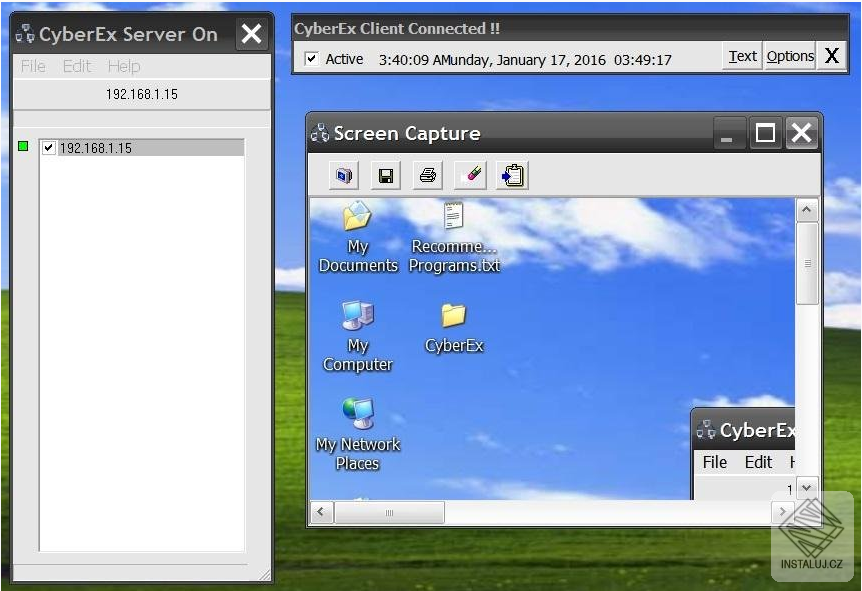The height and width of the screenshot is (591, 862).
Task: Click vertical scrollbar down arrow
Action: coord(806,488)
